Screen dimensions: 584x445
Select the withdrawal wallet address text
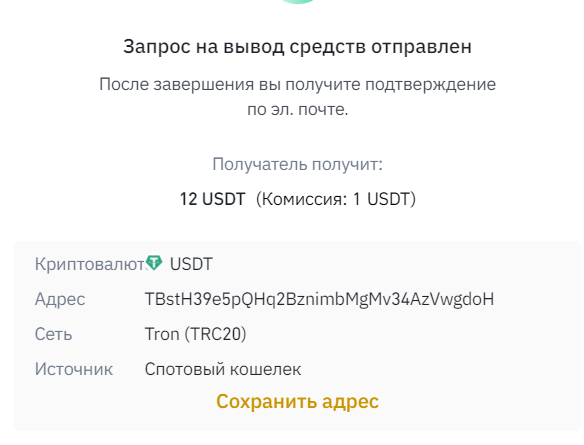coord(319,299)
